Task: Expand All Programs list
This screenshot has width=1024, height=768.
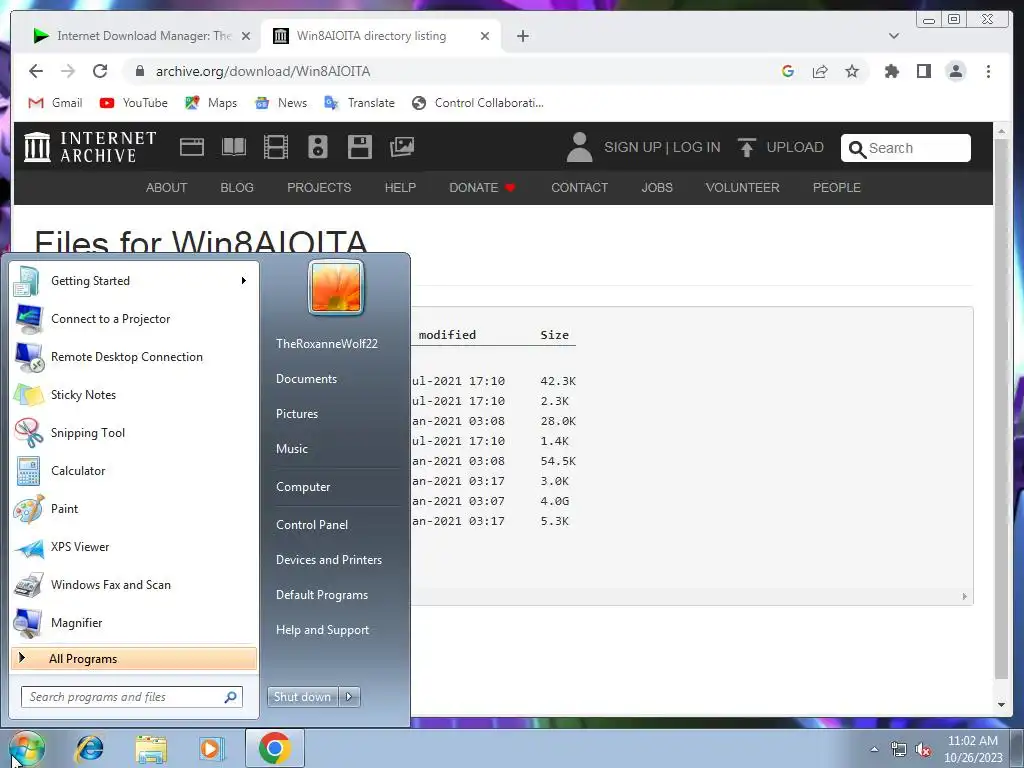Action: coord(134,658)
